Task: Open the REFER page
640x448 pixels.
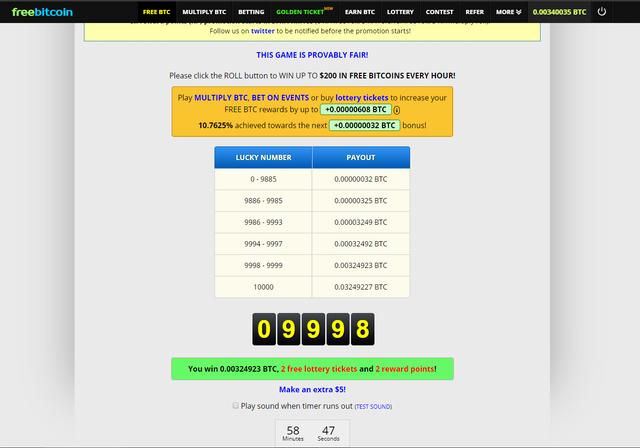Action: coord(474,12)
